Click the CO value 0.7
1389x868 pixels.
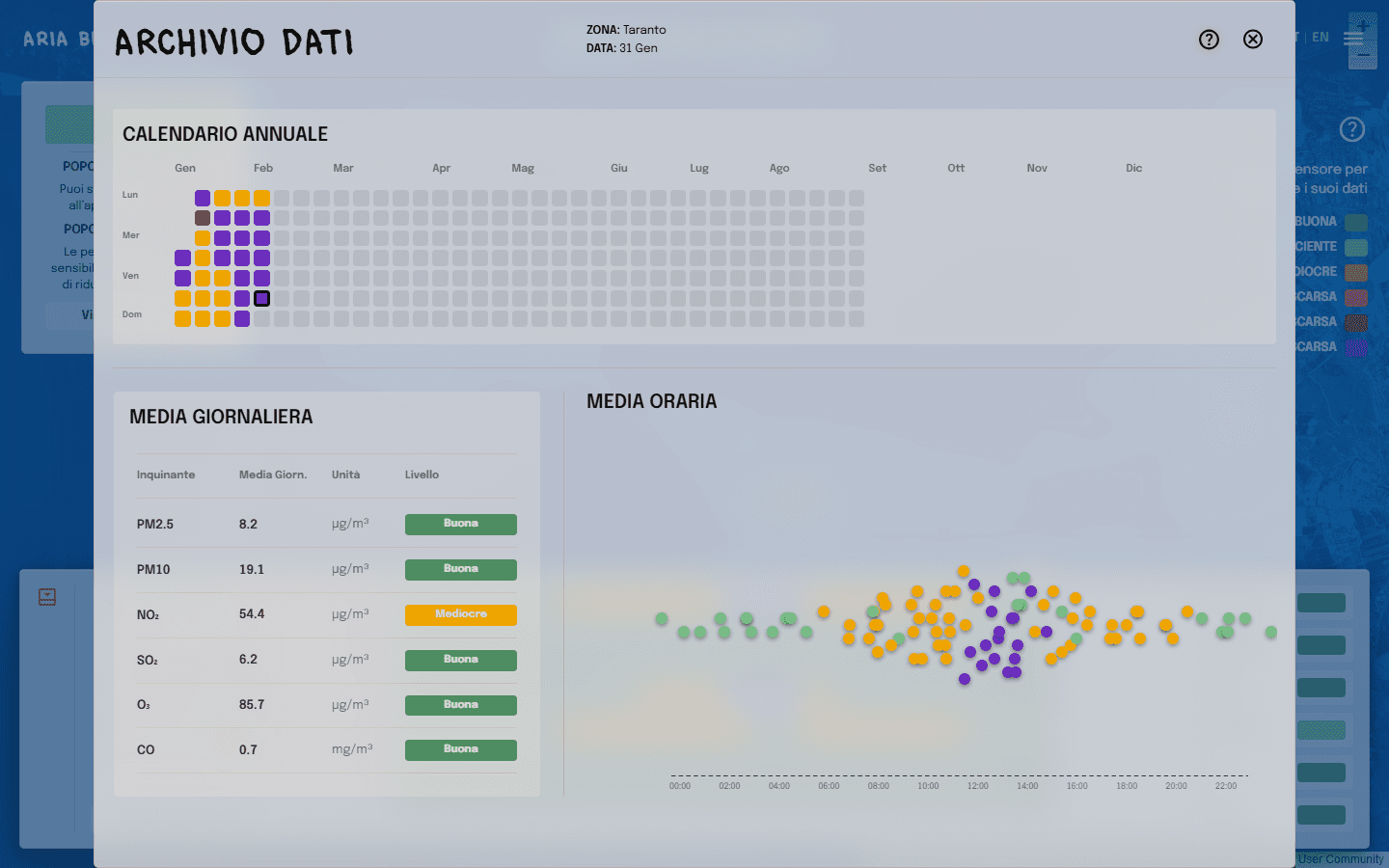click(248, 750)
